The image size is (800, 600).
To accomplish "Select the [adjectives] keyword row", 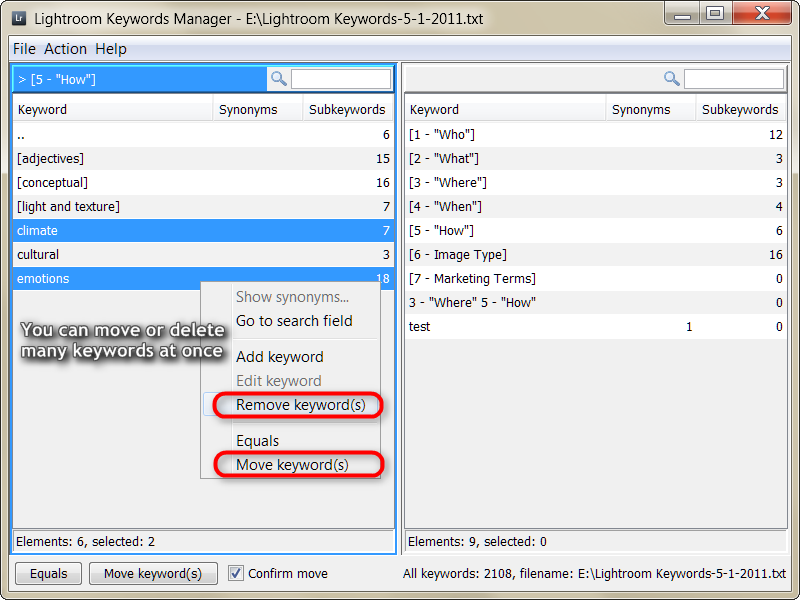I will coord(204,159).
